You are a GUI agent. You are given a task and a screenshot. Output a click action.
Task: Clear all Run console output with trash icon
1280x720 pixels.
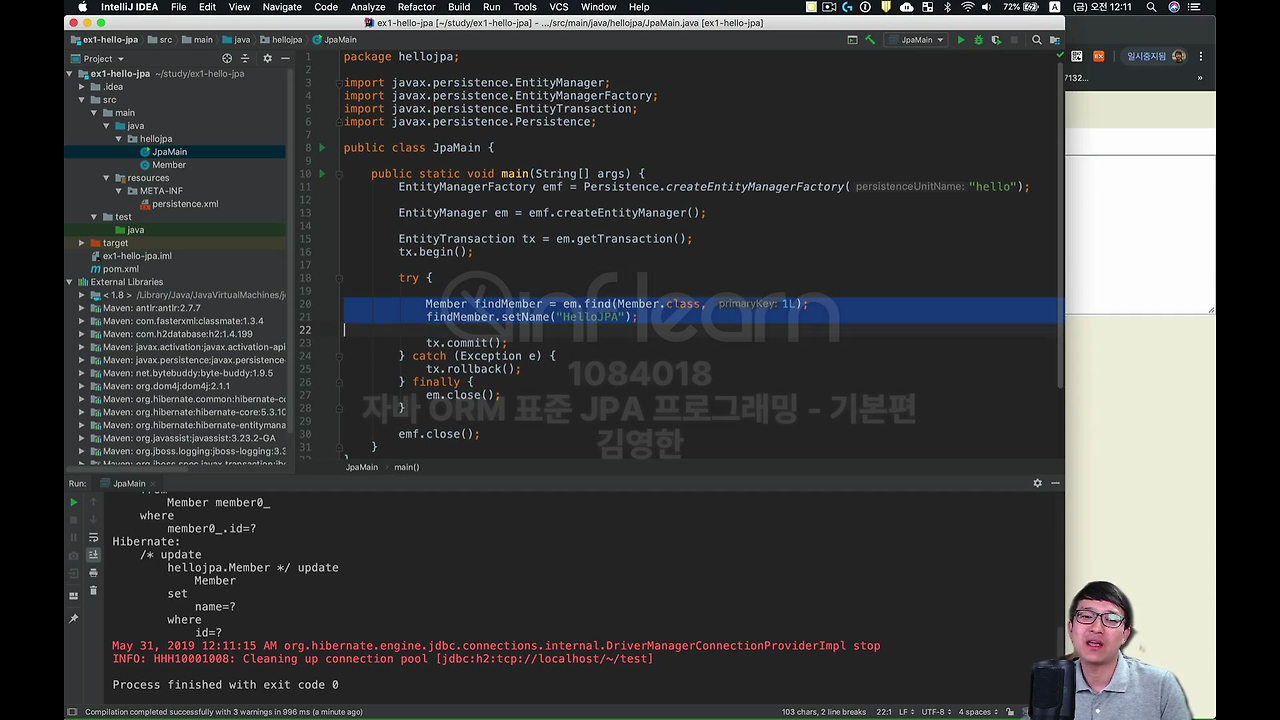pyautogui.click(x=93, y=591)
